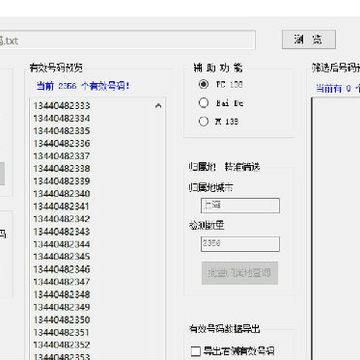The width and height of the screenshot is (360, 360).
Task: Select number 13440482352 in the list
Action: point(62,345)
